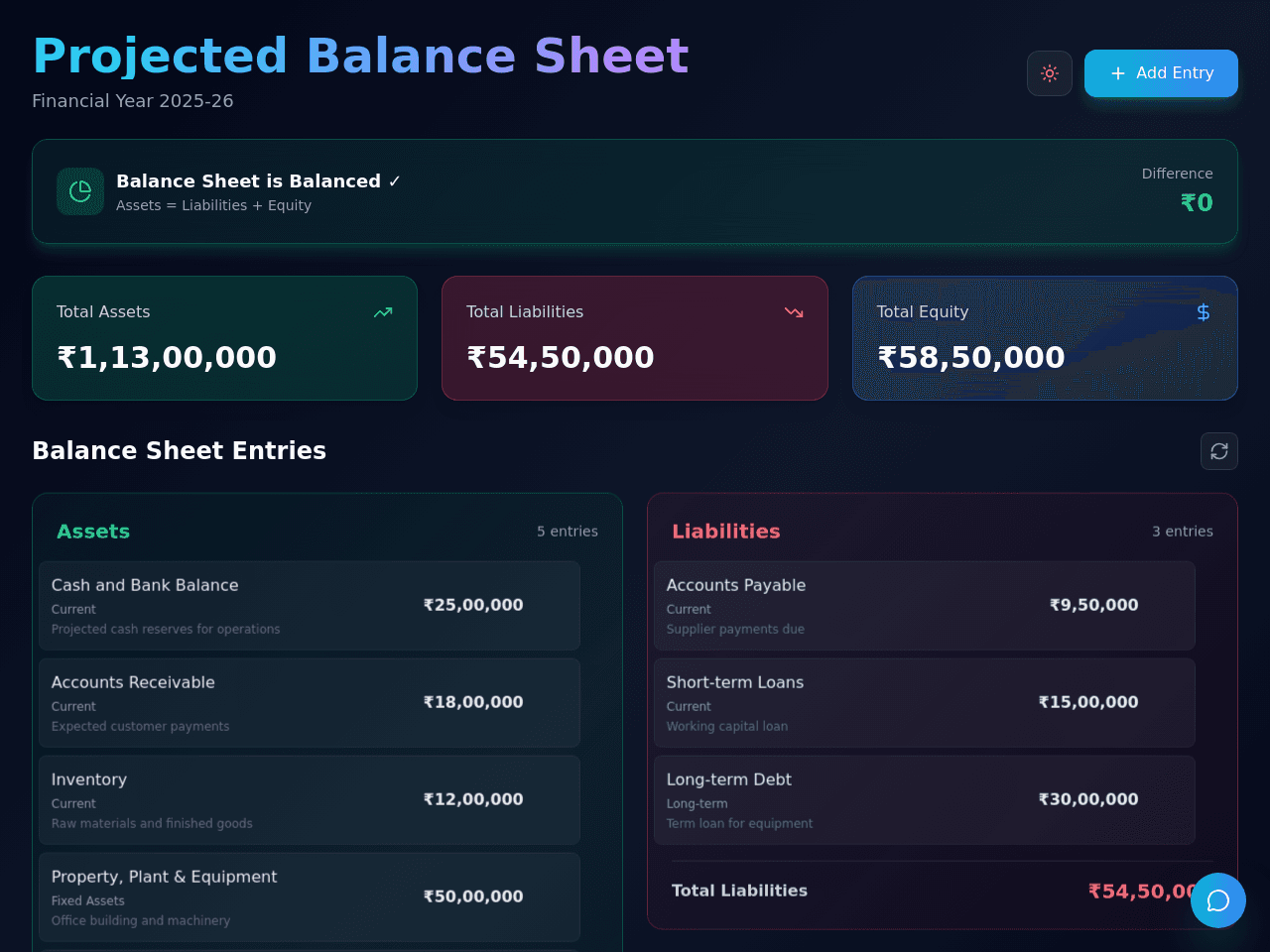
Task: Click the ₹12,00,000 amount value
Action: click(473, 799)
